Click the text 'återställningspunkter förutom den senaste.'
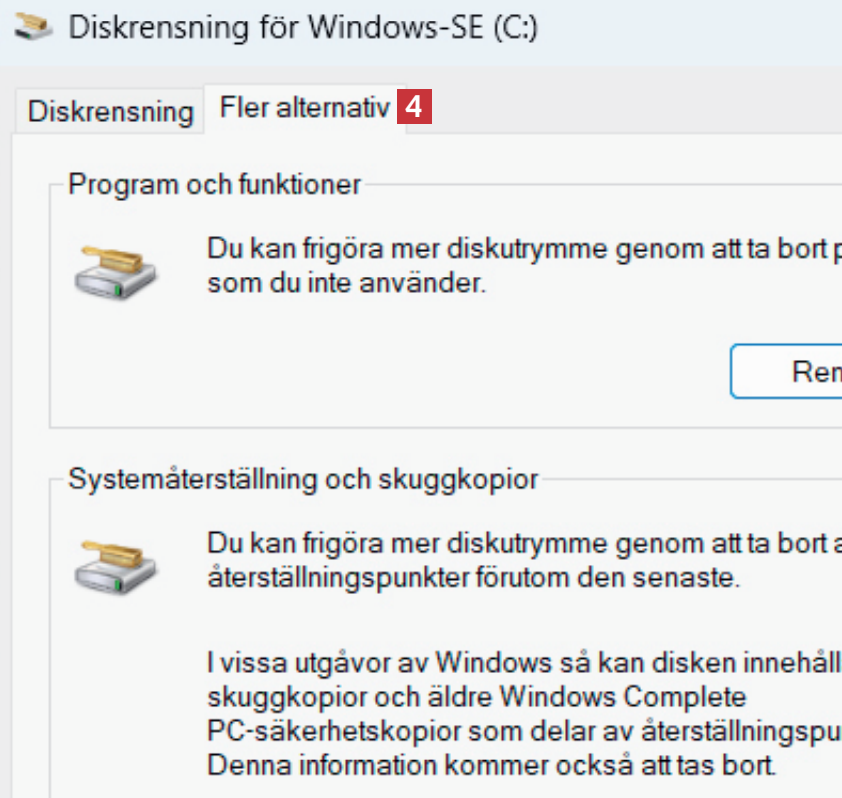The image size is (842, 798). [473, 579]
